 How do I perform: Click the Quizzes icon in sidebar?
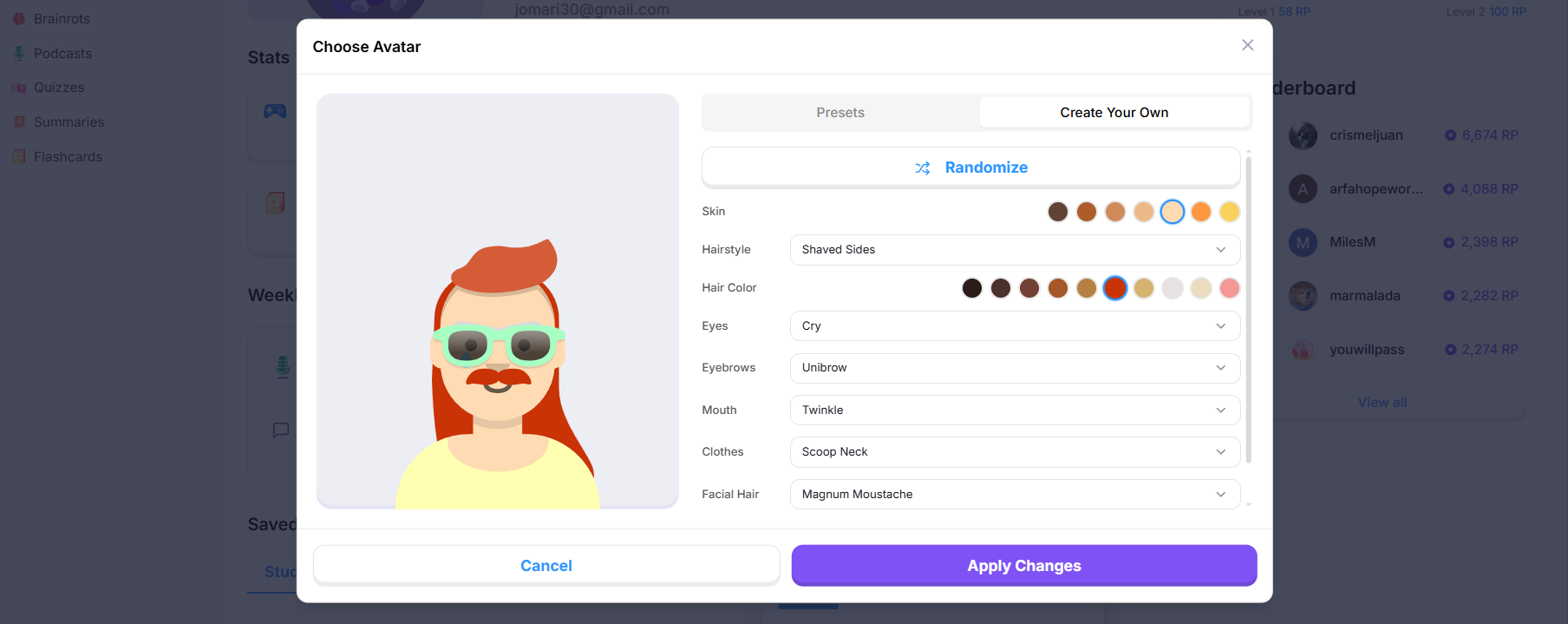[19, 88]
